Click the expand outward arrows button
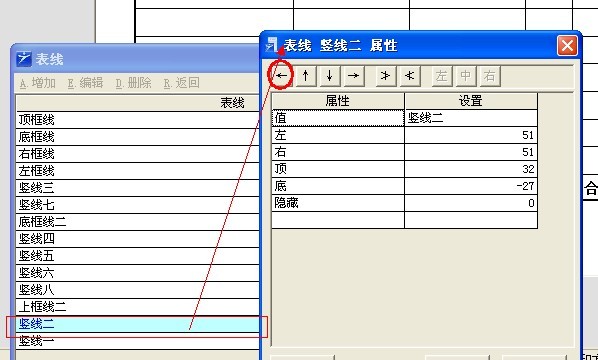 (386, 76)
